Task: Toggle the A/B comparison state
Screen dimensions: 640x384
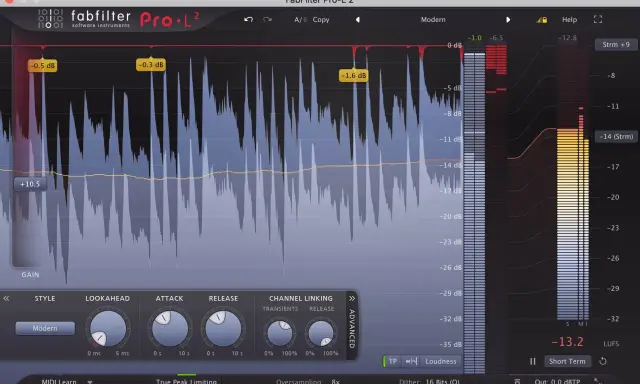Action: point(300,20)
